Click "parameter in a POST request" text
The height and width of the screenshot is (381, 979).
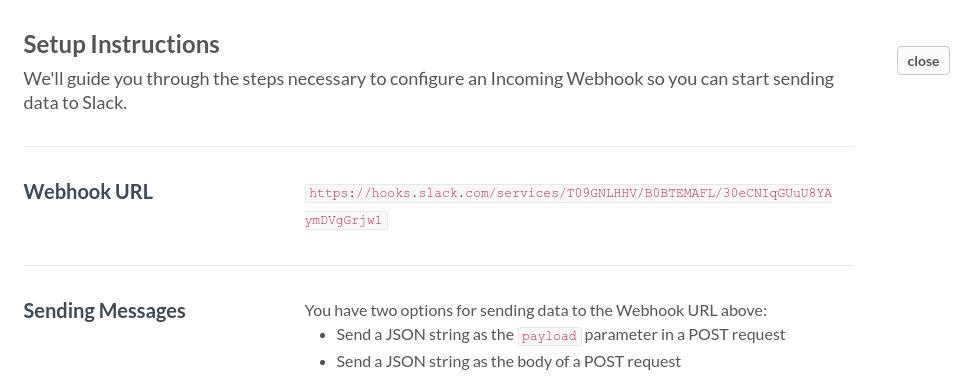point(685,335)
